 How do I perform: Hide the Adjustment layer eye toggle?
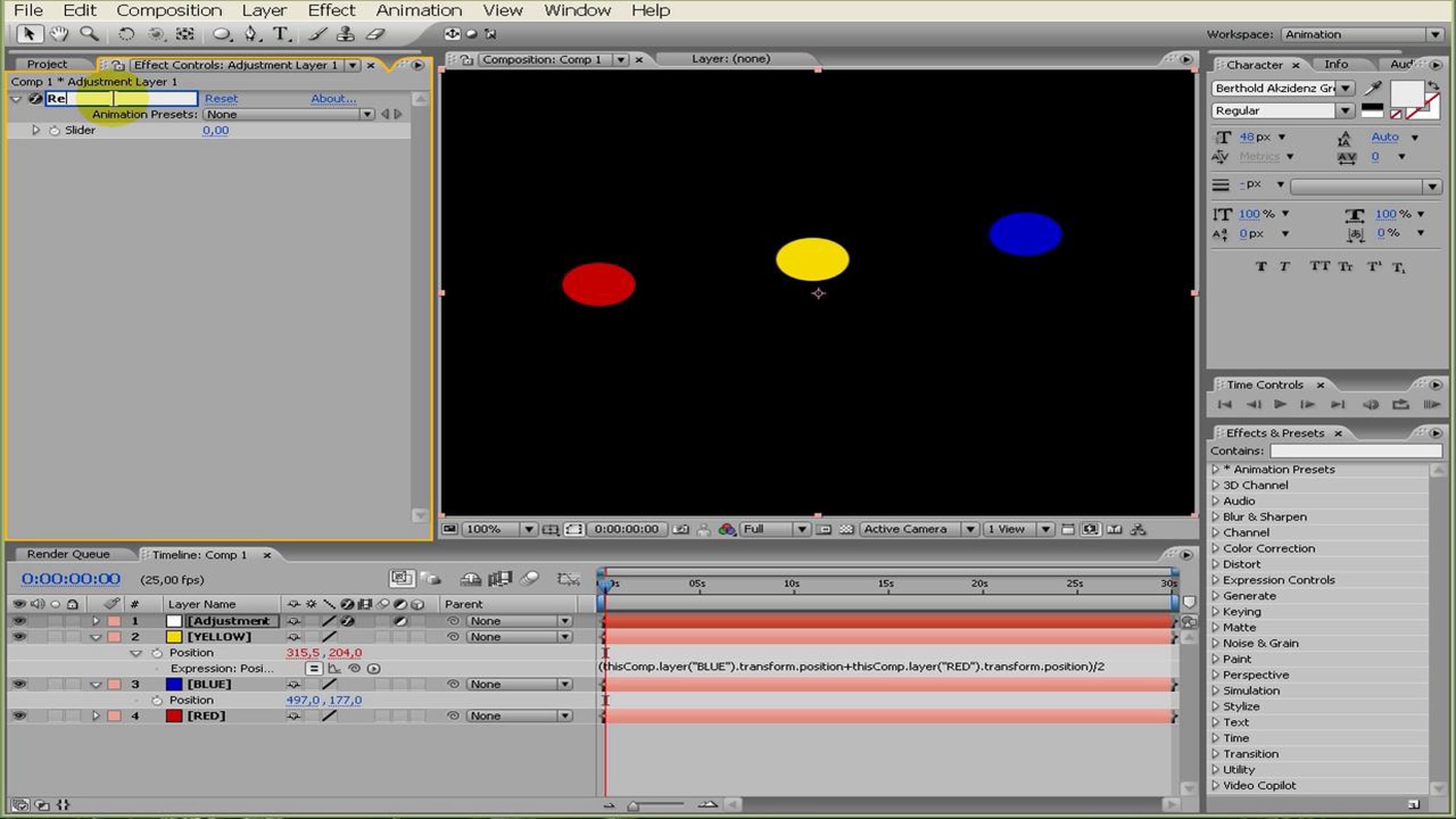coord(19,621)
